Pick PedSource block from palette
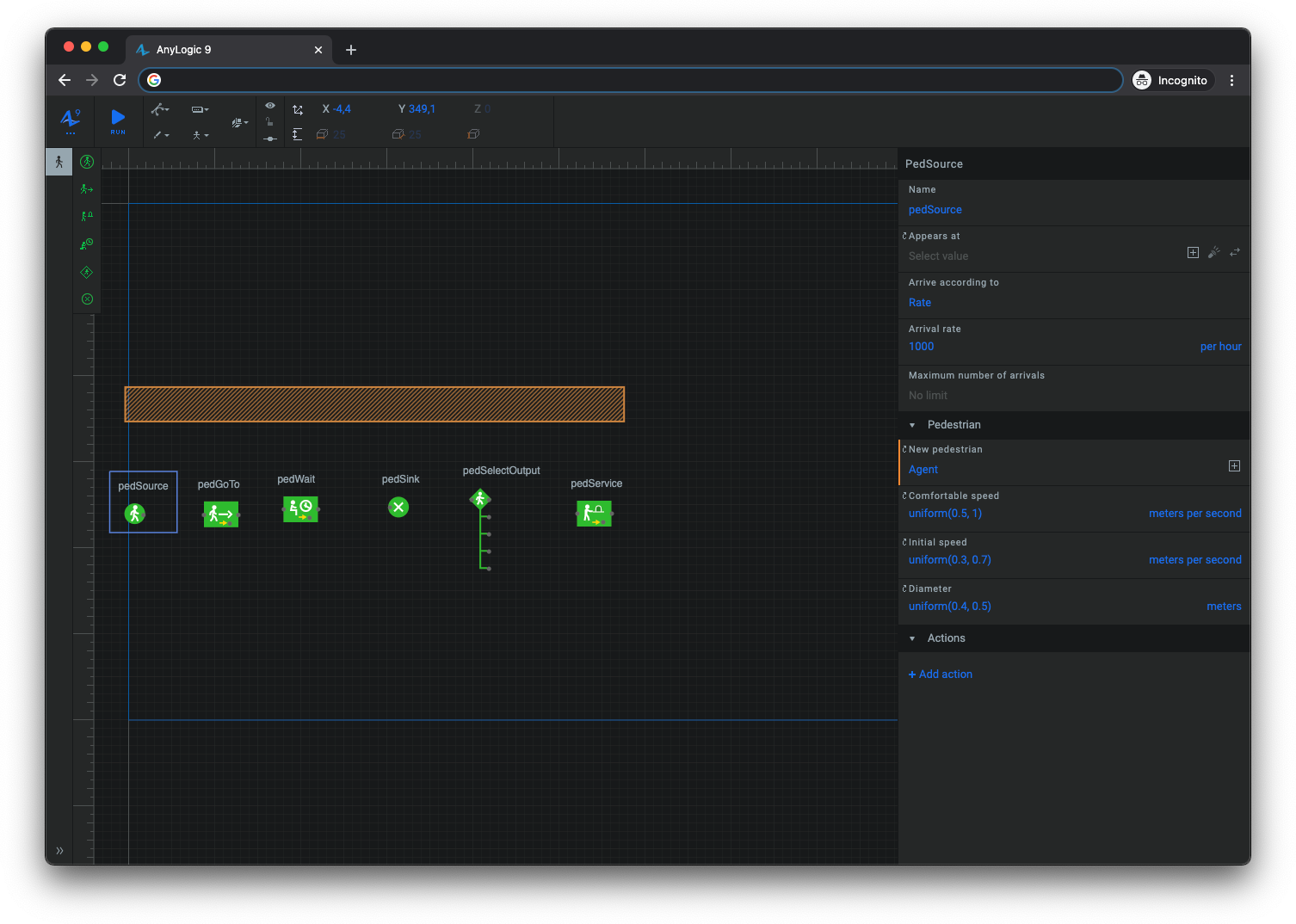 point(87,162)
